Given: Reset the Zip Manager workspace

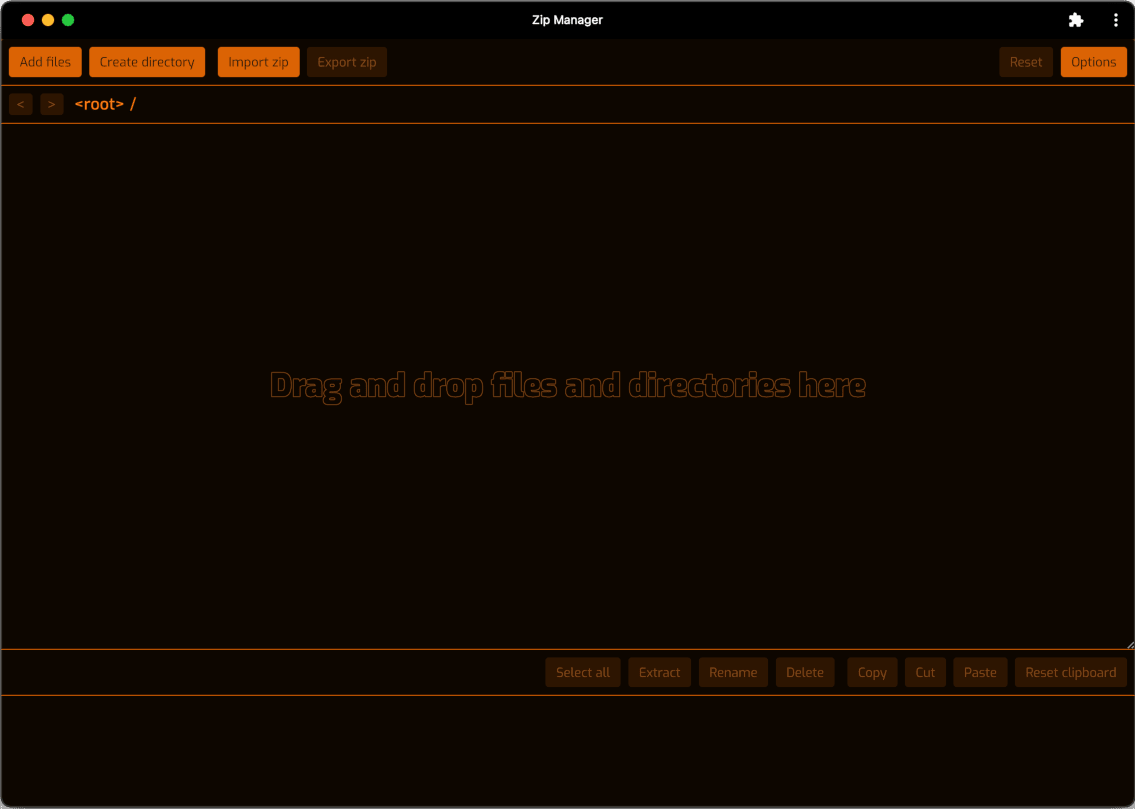Looking at the screenshot, I should point(1025,61).
